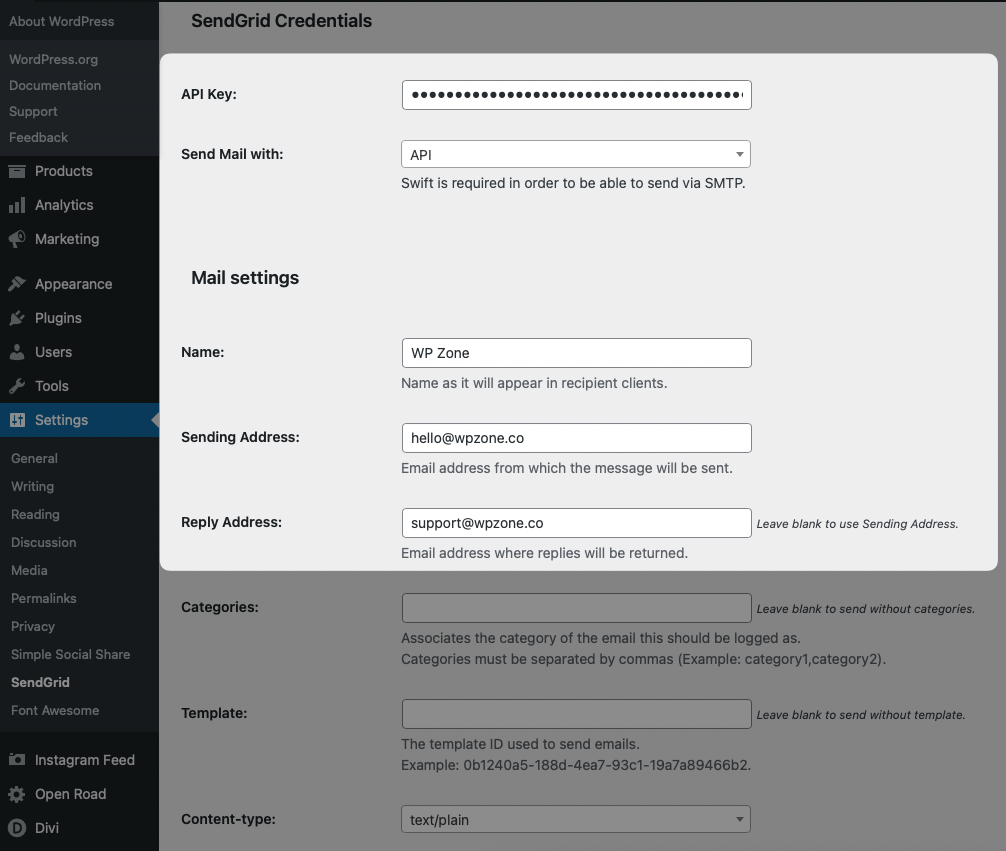
Task: Go to Media settings
Action: point(30,571)
